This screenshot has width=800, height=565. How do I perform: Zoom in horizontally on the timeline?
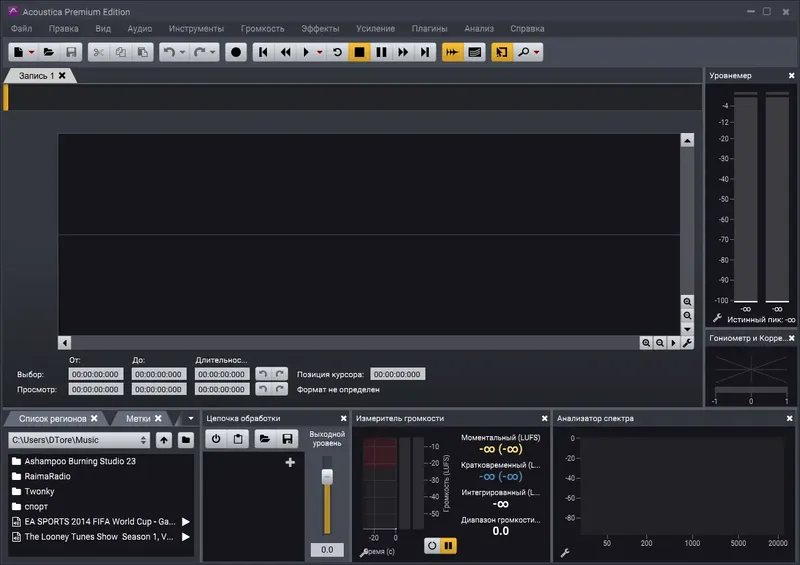point(646,343)
